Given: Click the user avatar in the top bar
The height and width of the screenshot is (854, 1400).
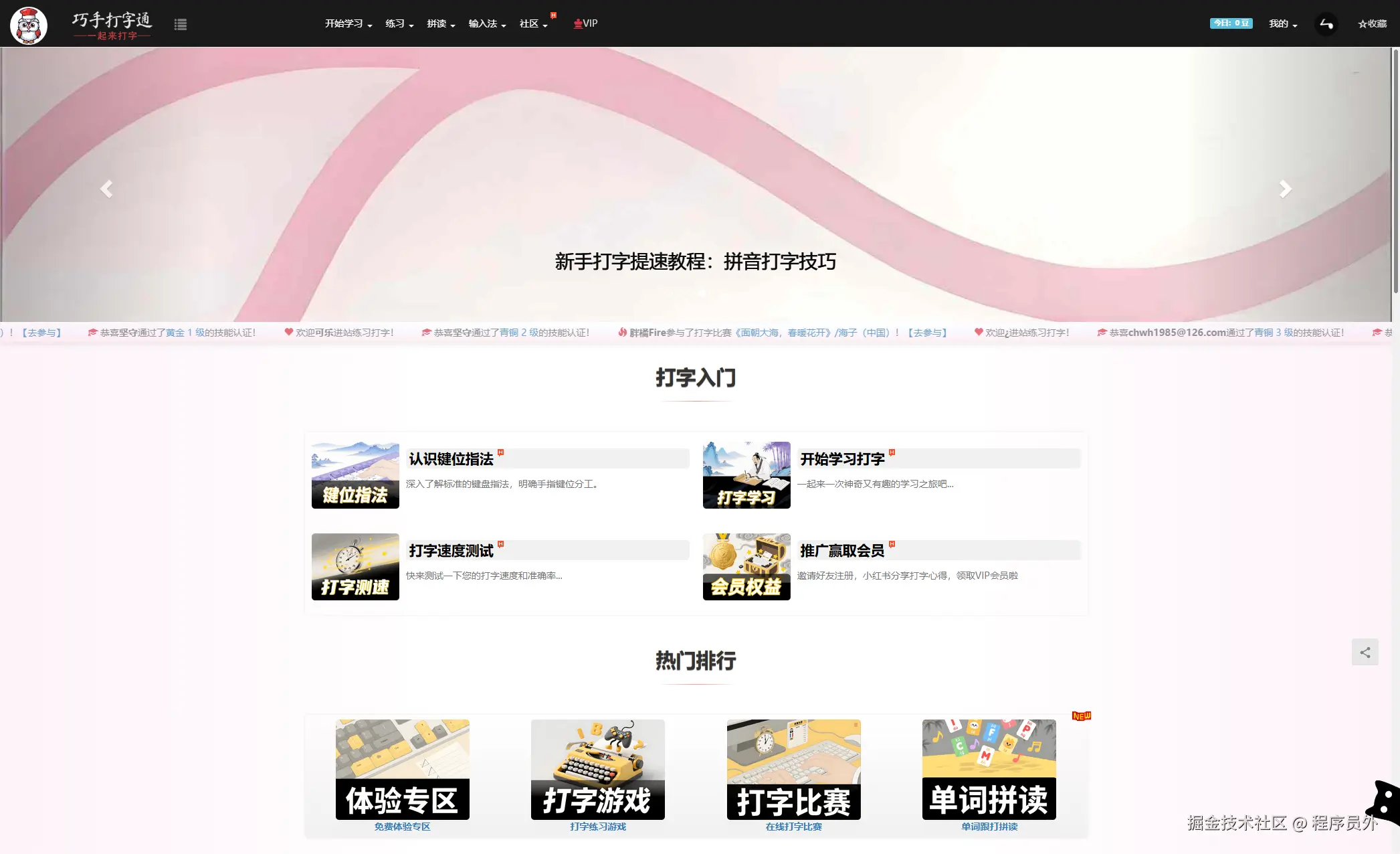Looking at the screenshot, I should pyautogui.click(x=1326, y=23).
